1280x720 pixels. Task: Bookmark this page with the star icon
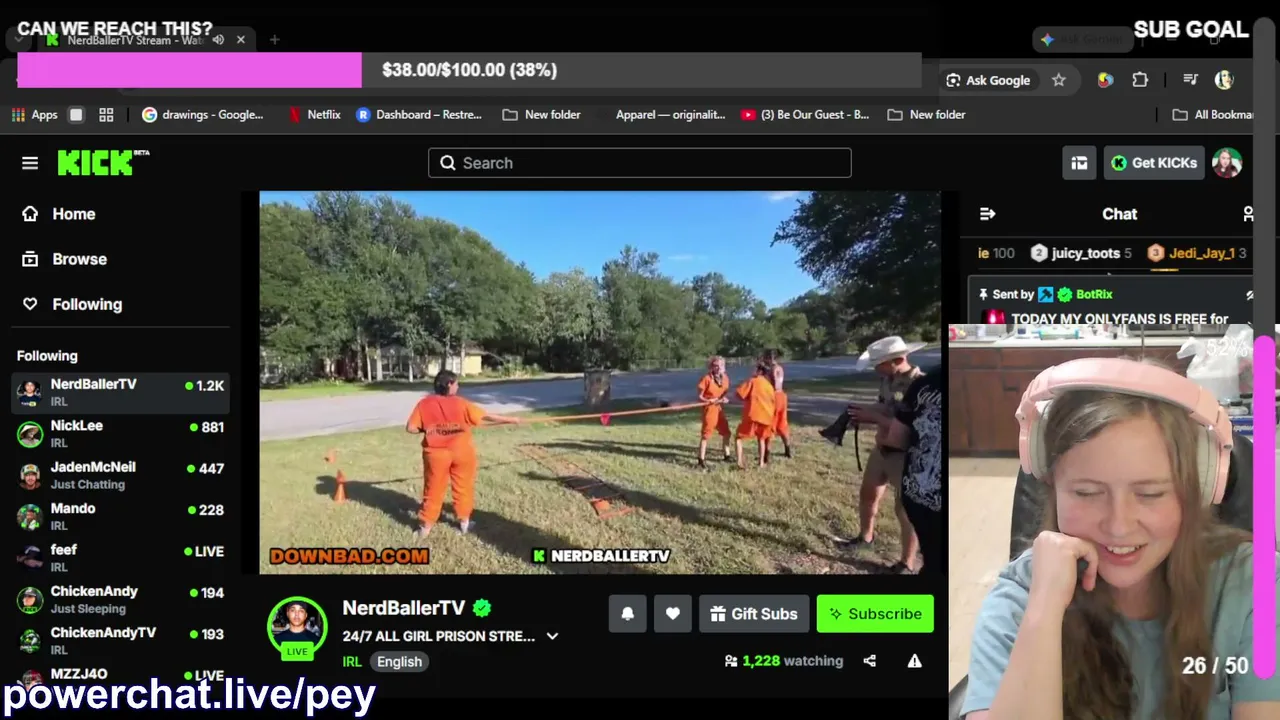[1059, 80]
